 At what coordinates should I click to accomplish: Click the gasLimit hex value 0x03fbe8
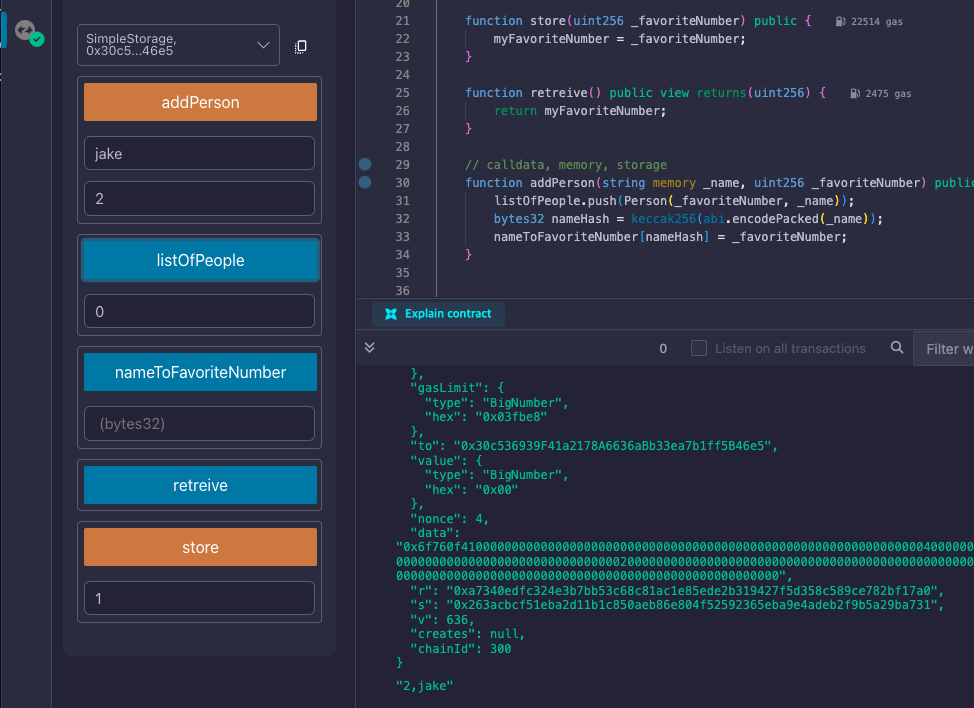pos(511,417)
